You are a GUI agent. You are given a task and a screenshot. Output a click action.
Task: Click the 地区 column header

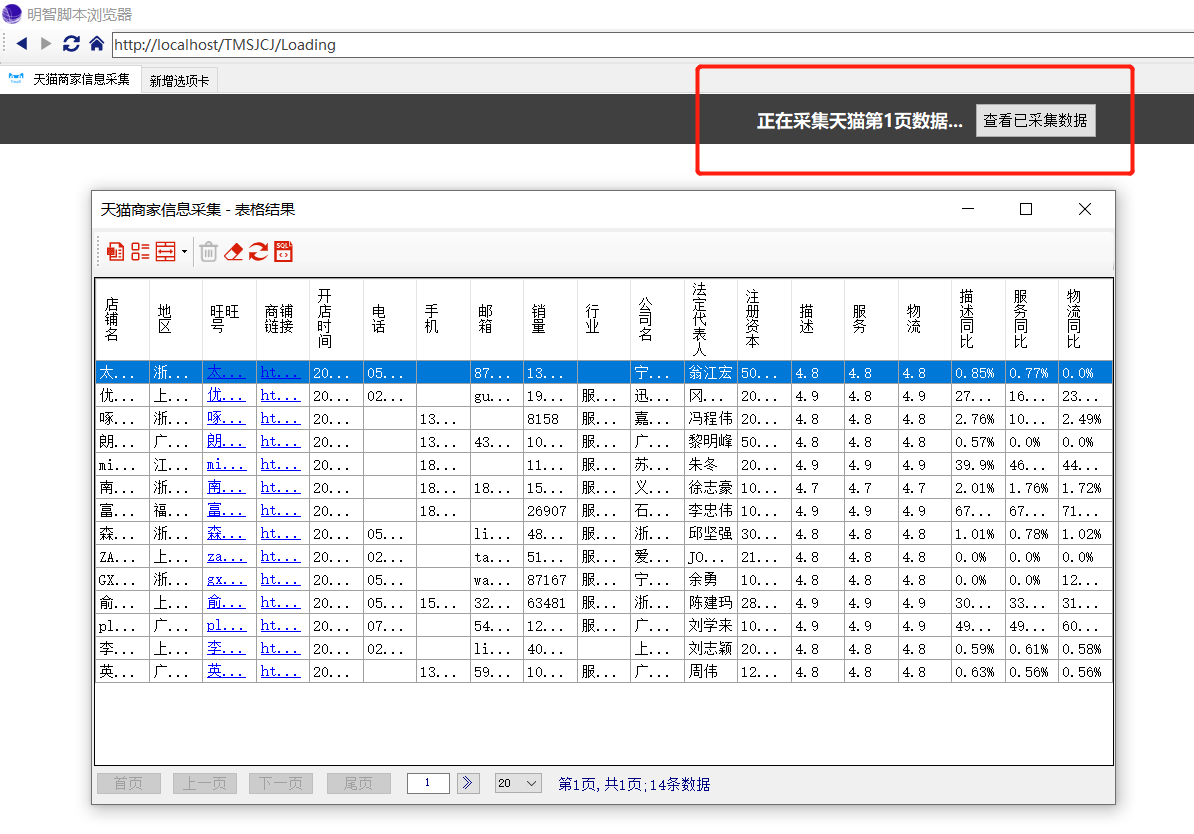pyautogui.click(x=176, y=319)
